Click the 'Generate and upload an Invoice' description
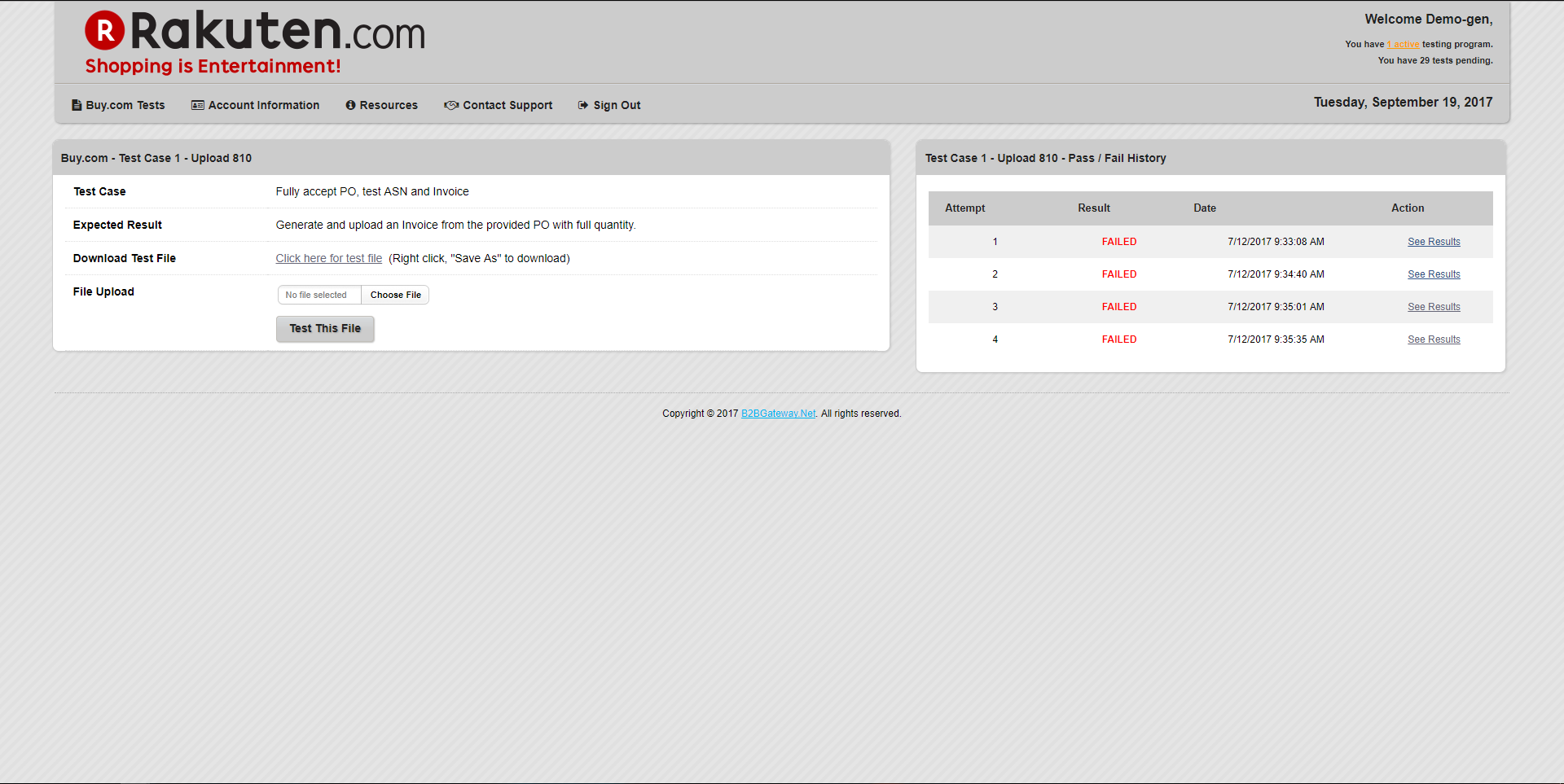Screen dimensions: 1564x784 click(455, 225)
